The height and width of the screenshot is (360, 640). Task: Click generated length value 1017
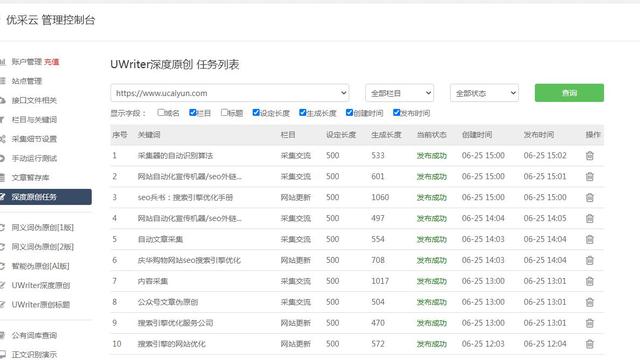point(380,281)
